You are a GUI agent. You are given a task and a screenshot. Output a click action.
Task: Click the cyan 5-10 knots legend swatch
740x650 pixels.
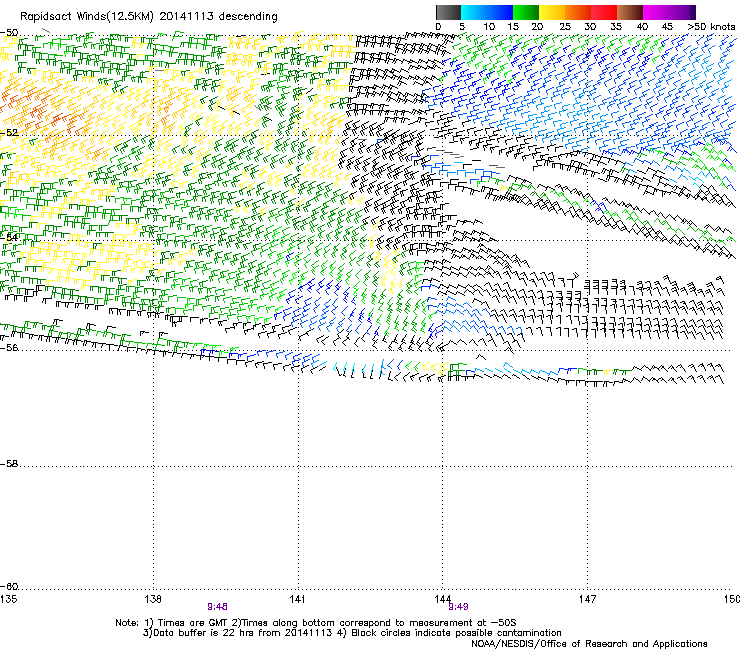pyautogui.click(x=474, y=12)
